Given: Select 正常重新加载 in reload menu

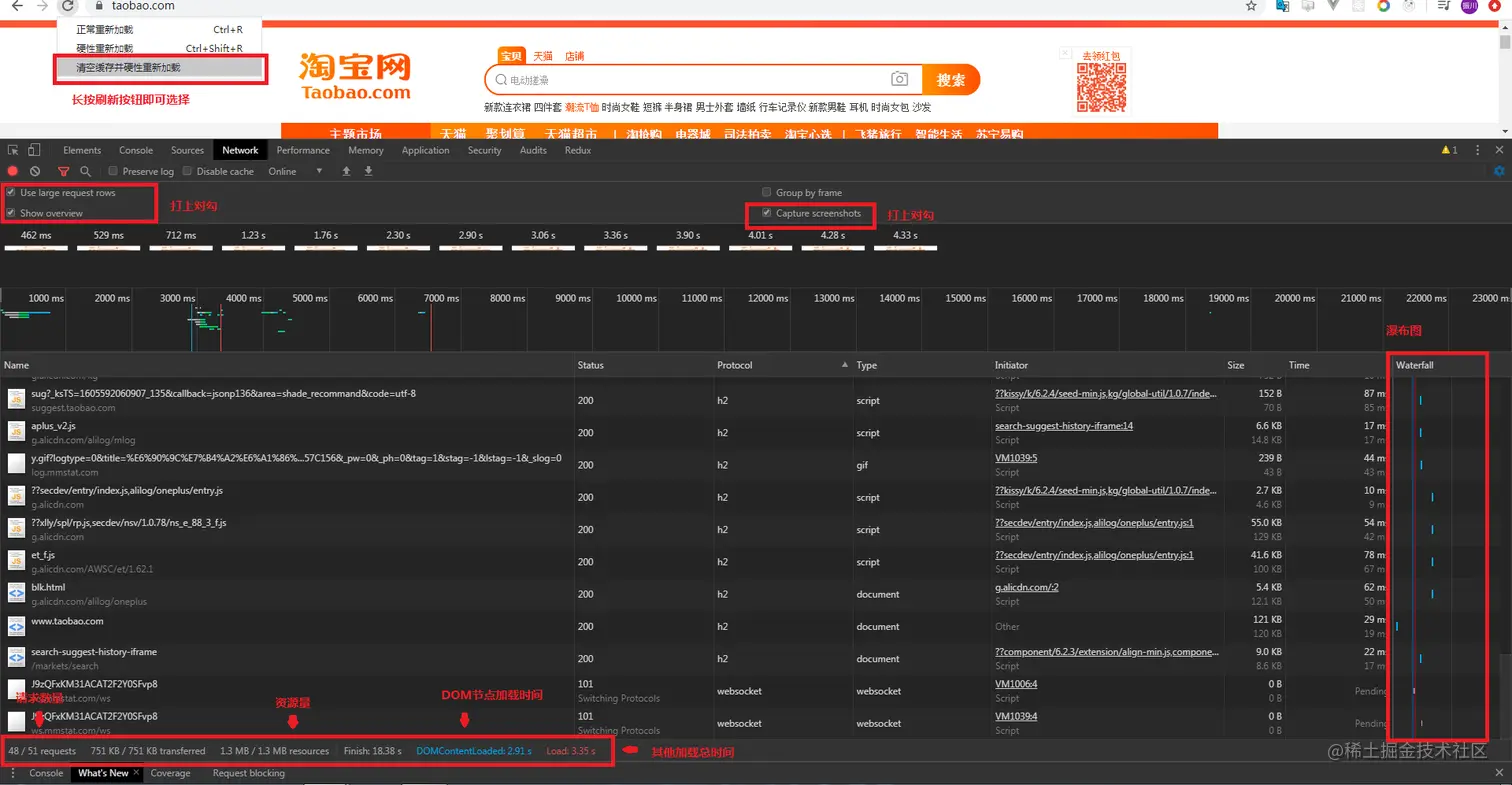Looking at the screenshot, I should 161,30.
